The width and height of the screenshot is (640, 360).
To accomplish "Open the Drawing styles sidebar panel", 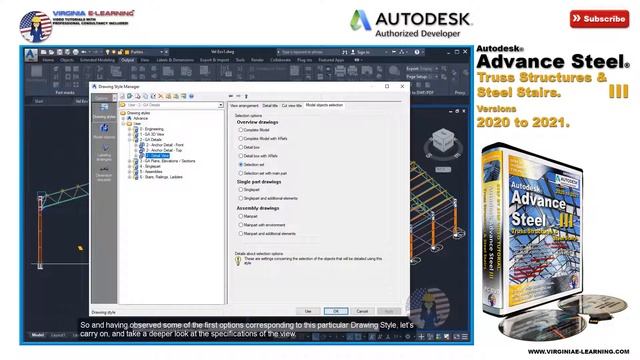I will [104, 111].
